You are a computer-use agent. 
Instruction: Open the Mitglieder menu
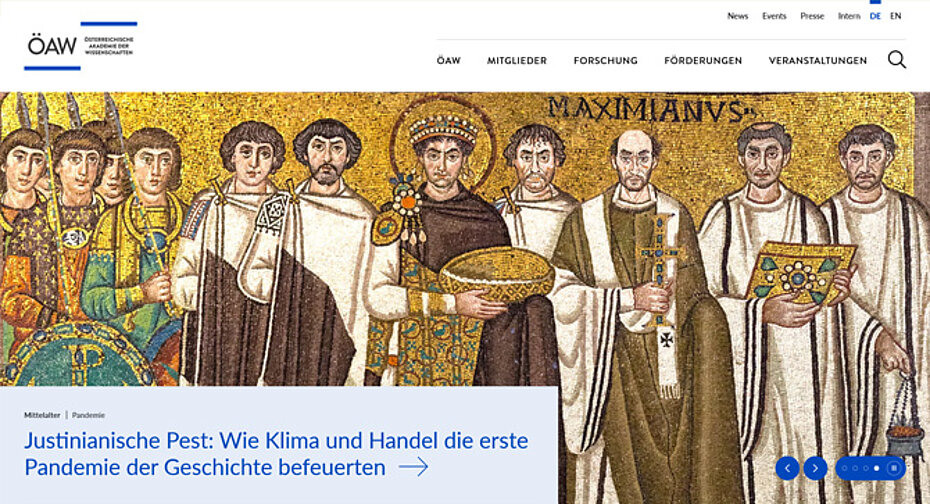(x=517, y=60)
